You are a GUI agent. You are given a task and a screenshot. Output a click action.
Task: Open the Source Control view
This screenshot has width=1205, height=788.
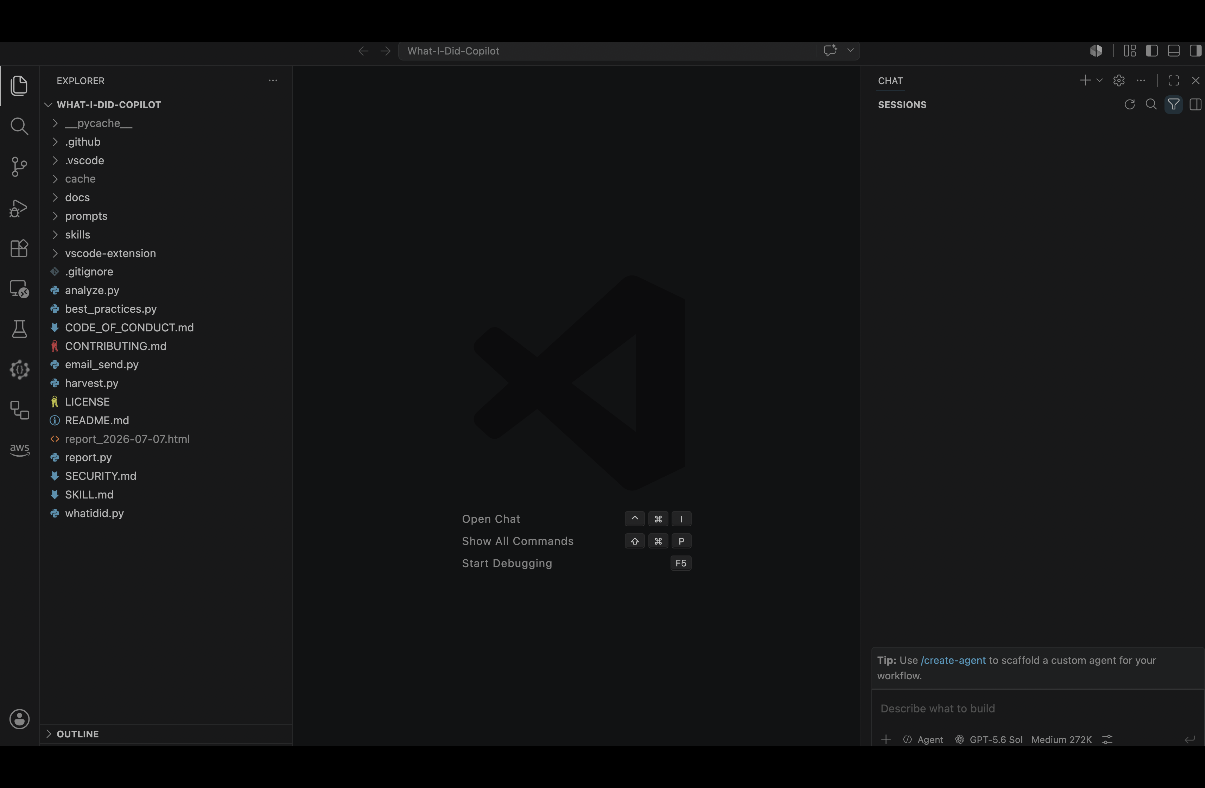(19, 167)
